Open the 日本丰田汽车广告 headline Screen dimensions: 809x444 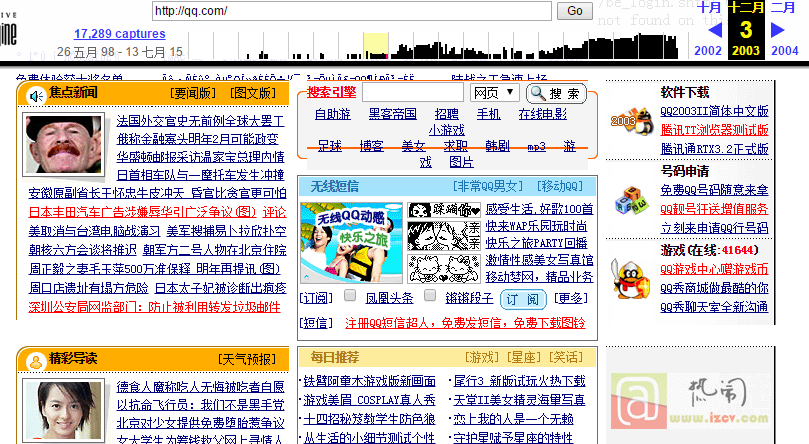tap(142, 212)
